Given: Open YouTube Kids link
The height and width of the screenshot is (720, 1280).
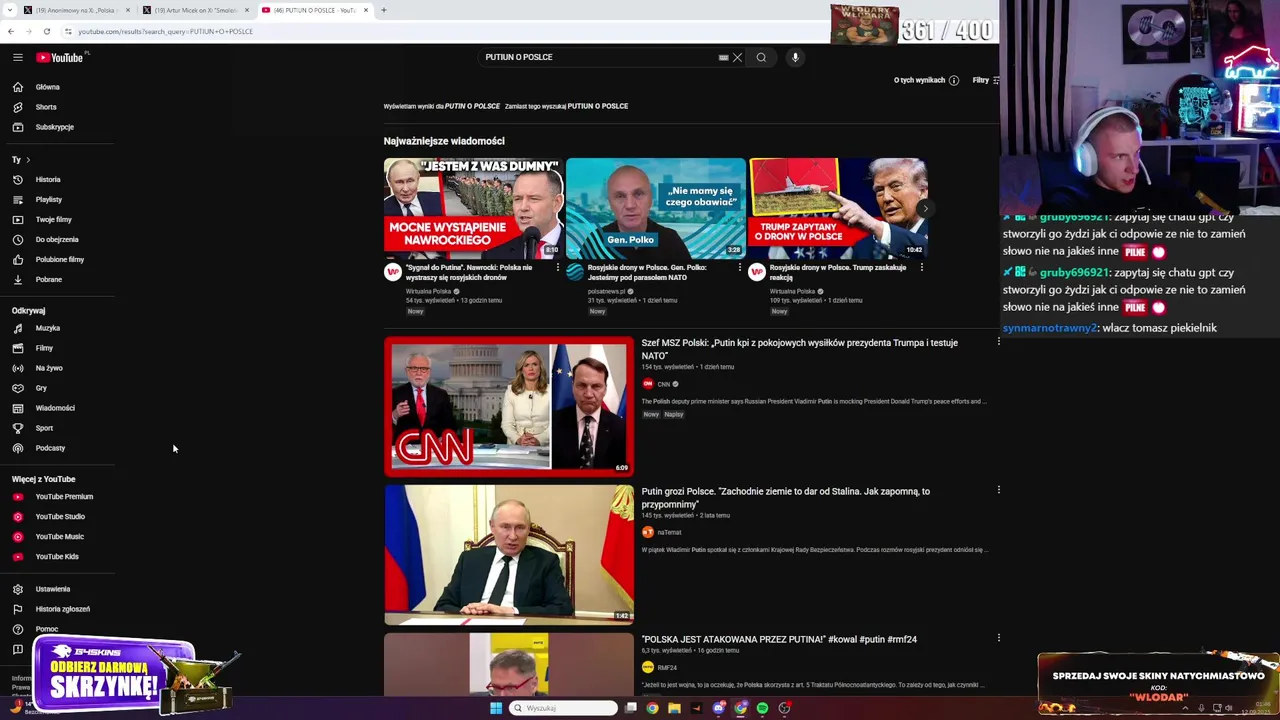Looking at the screenshot, I should (57, 557).
